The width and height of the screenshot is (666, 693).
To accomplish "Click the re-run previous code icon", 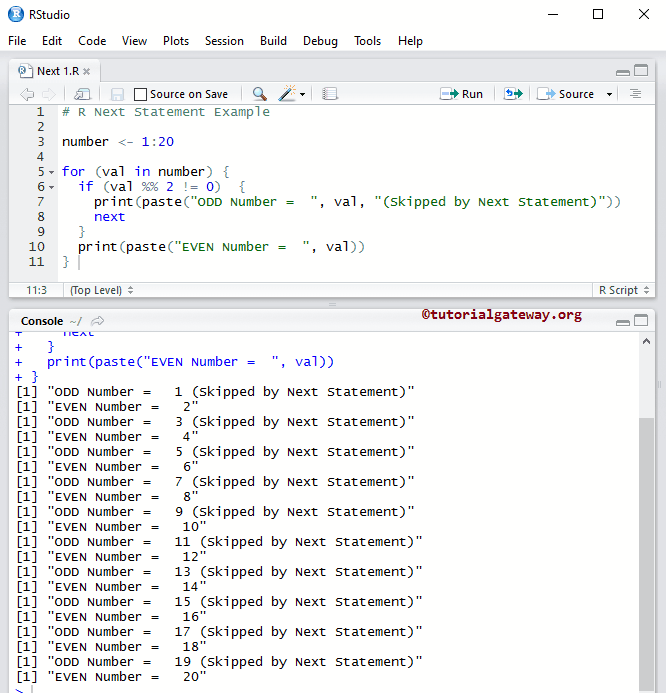I will pyautogui.click(x=513, y=94).
